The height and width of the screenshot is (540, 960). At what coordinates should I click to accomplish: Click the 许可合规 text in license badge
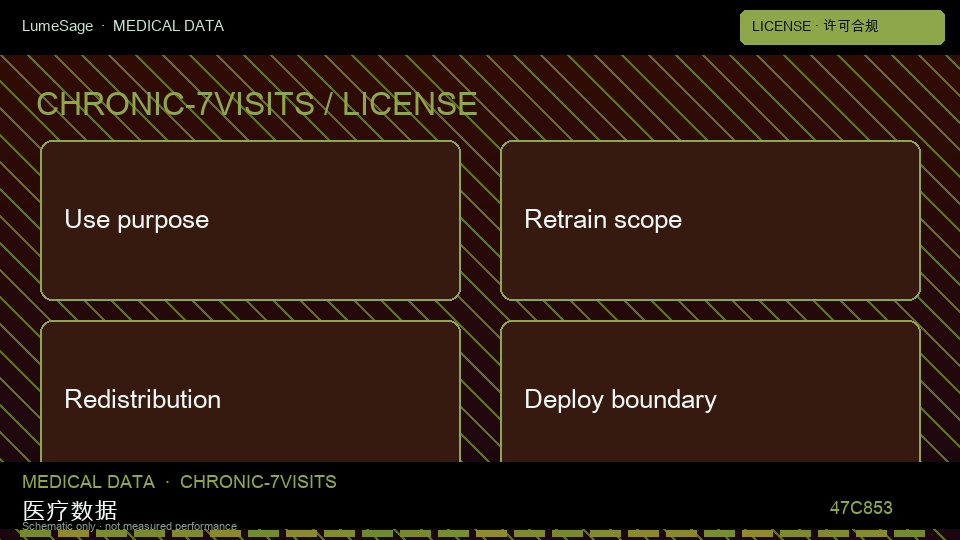(850, 26)
